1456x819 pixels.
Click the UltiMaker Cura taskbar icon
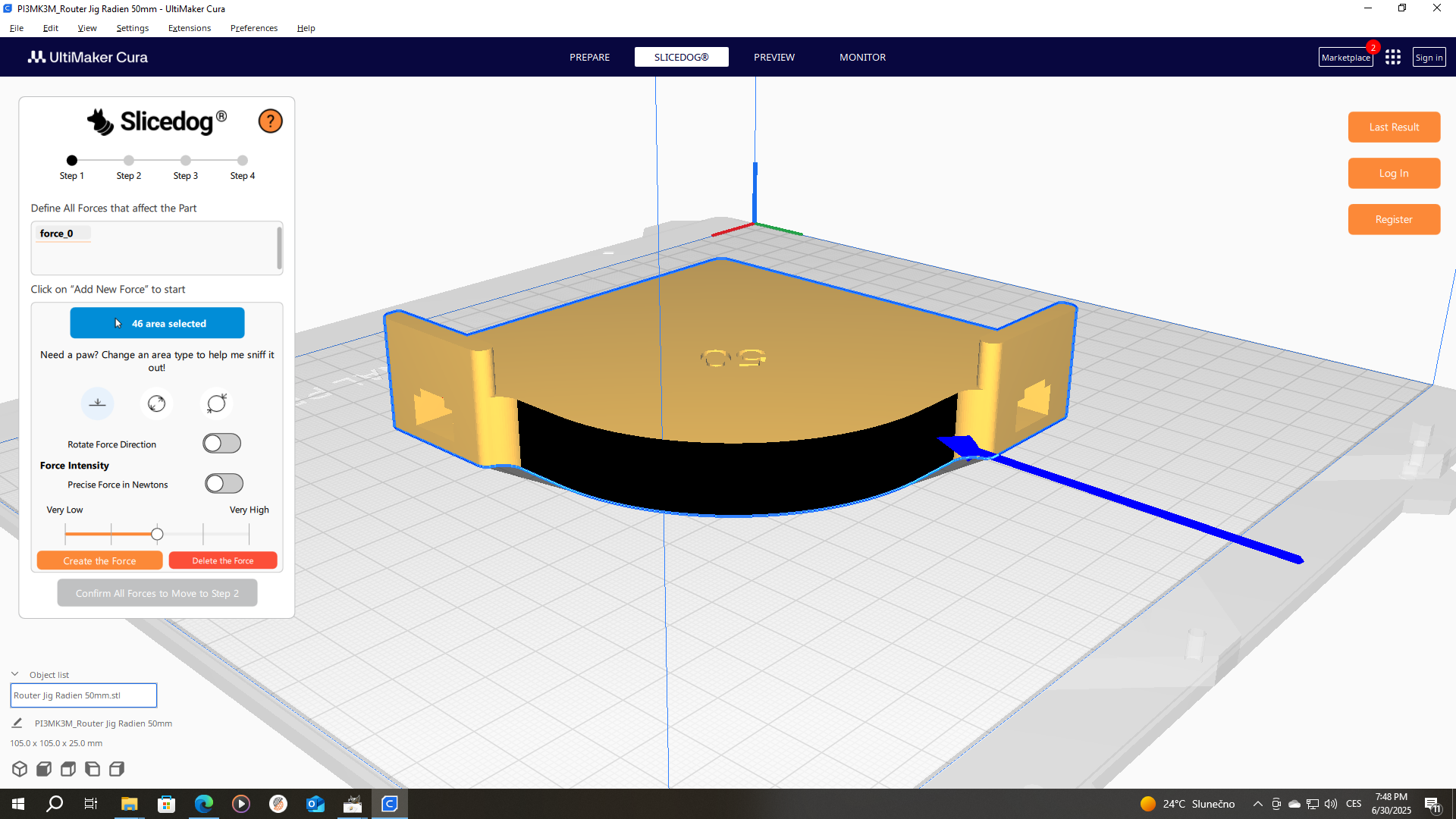click(x=389, y=804)
